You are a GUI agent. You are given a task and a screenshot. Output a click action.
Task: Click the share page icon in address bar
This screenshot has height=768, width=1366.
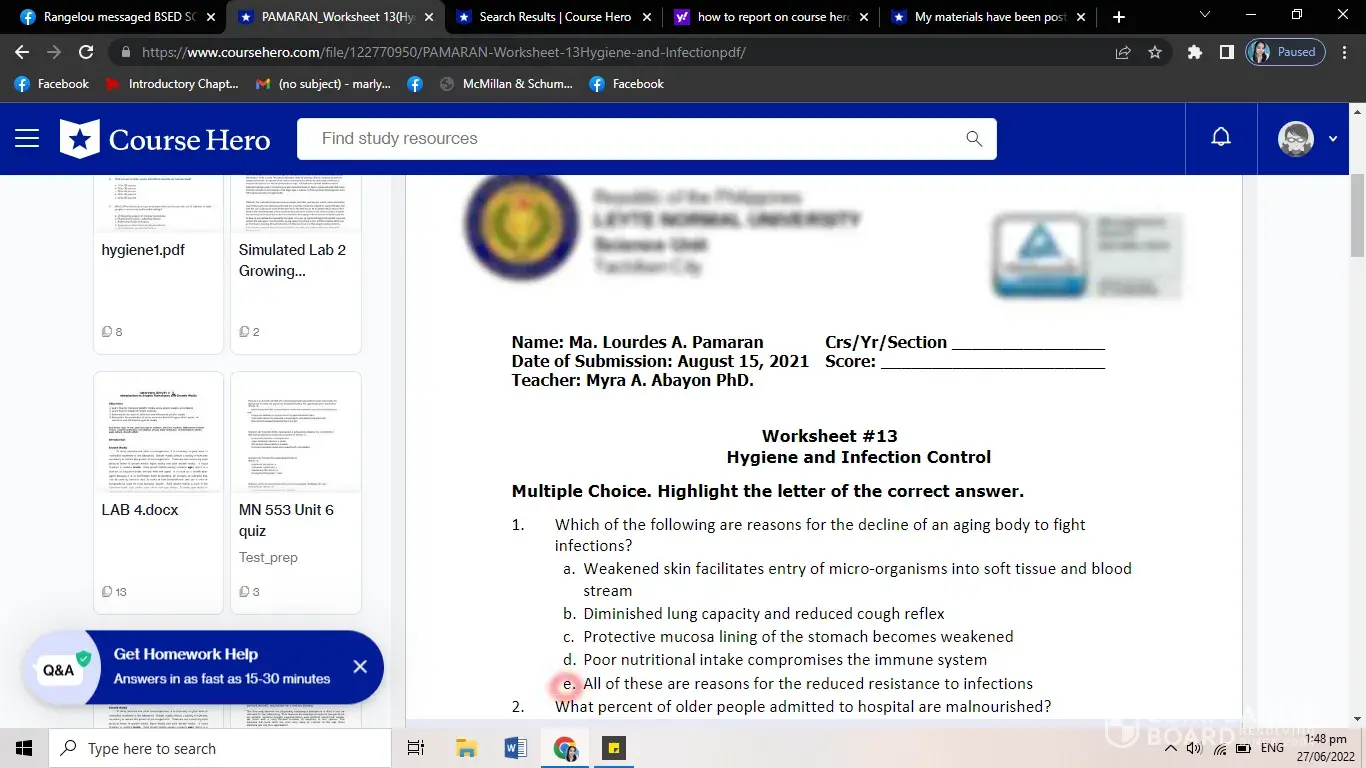point(1123,52)
